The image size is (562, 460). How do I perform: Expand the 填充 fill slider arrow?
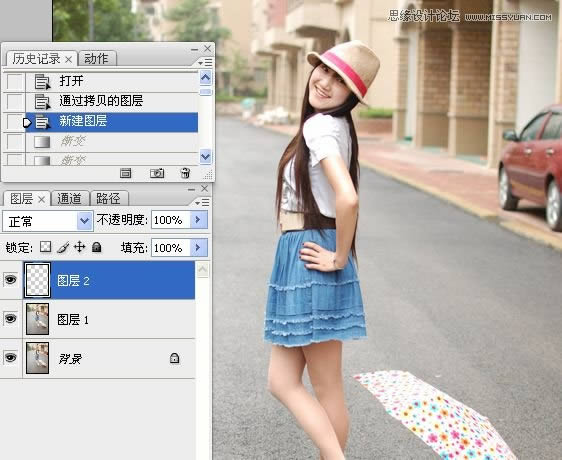[x=199, y=247]
